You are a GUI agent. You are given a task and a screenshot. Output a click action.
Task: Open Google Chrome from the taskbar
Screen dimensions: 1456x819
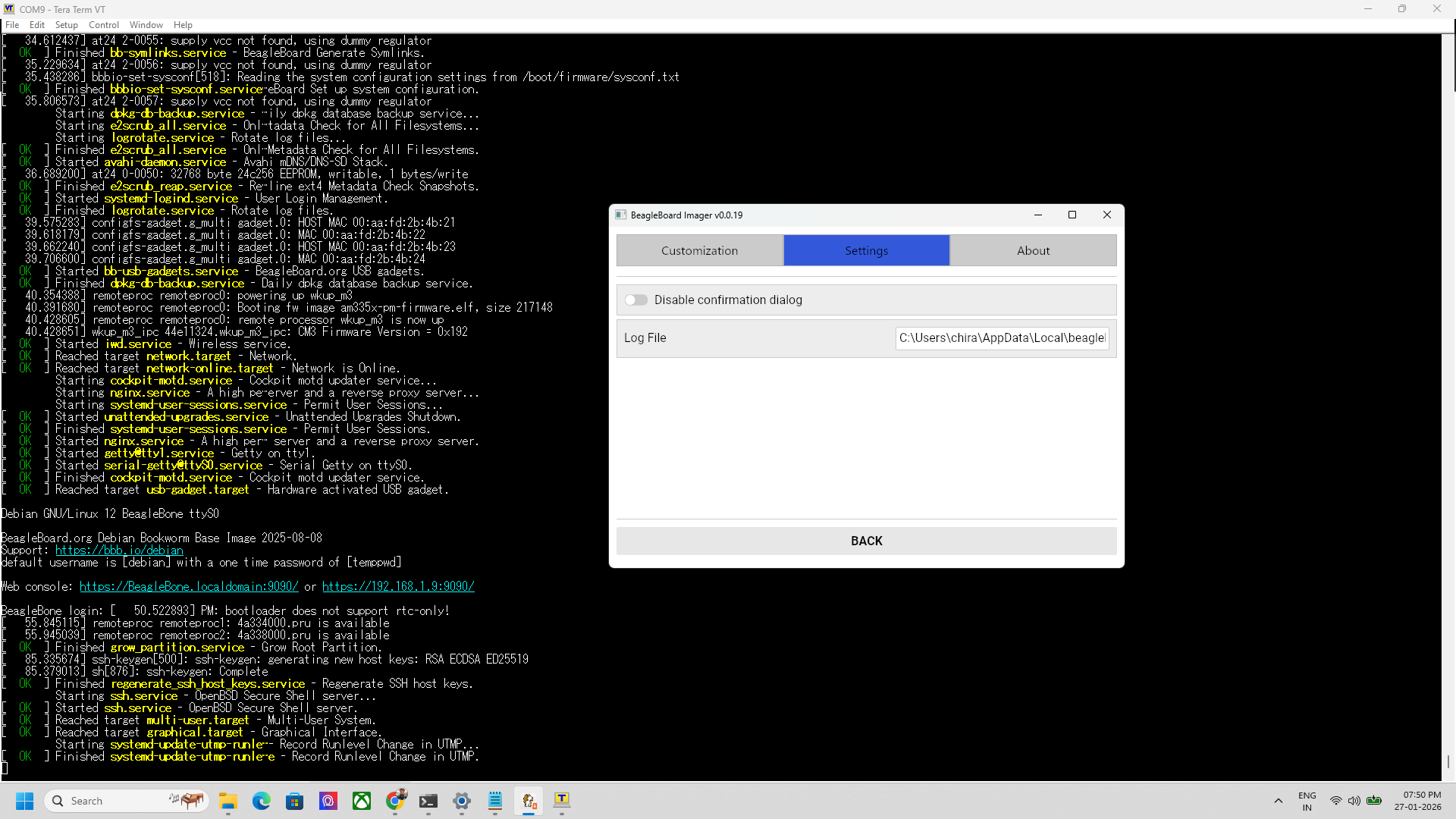(x=395, y=801)
